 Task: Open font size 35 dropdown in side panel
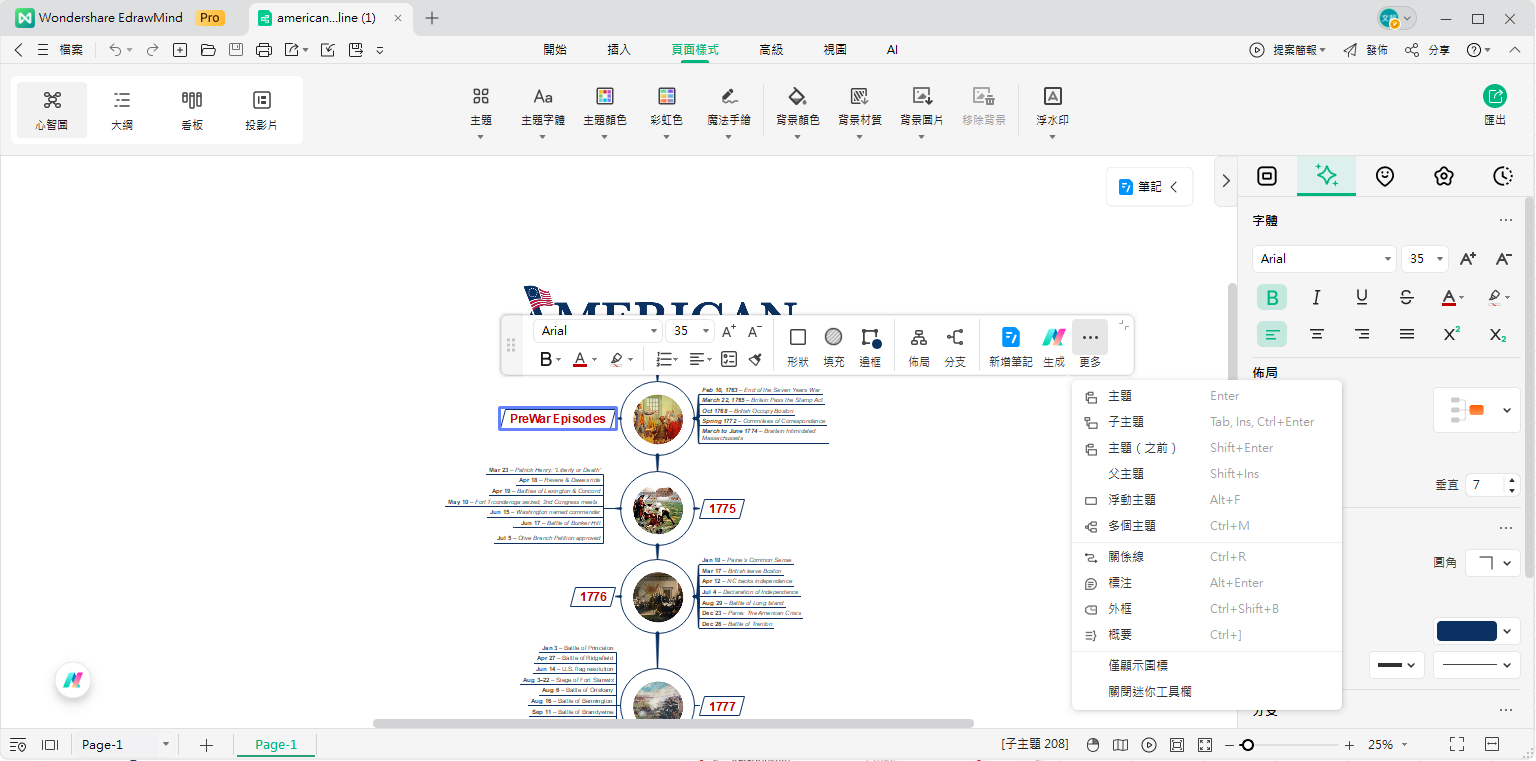point(1440,259)
